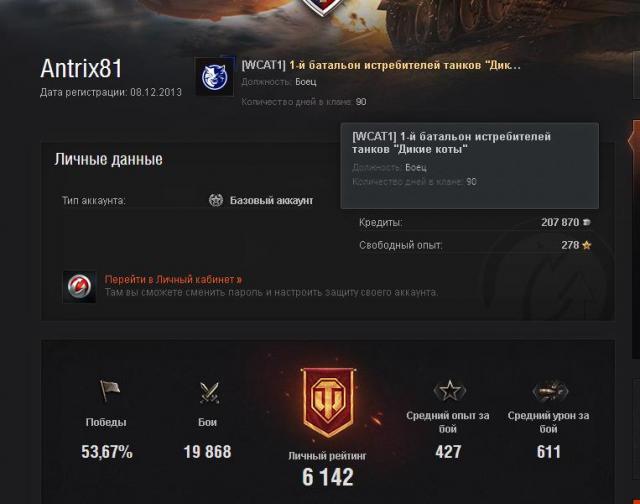Click the WCAT1 clan wolf emblem
This screenshot has height=504, width=640.
point(215,77)
